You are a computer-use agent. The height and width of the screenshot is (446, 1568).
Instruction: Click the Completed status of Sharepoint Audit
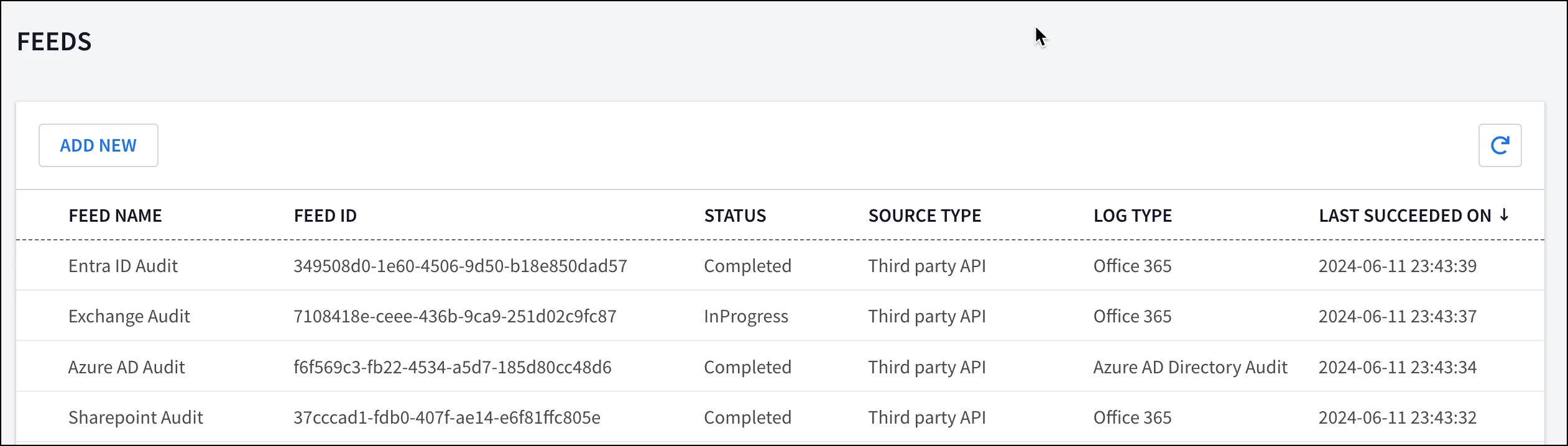click(747, 417)
